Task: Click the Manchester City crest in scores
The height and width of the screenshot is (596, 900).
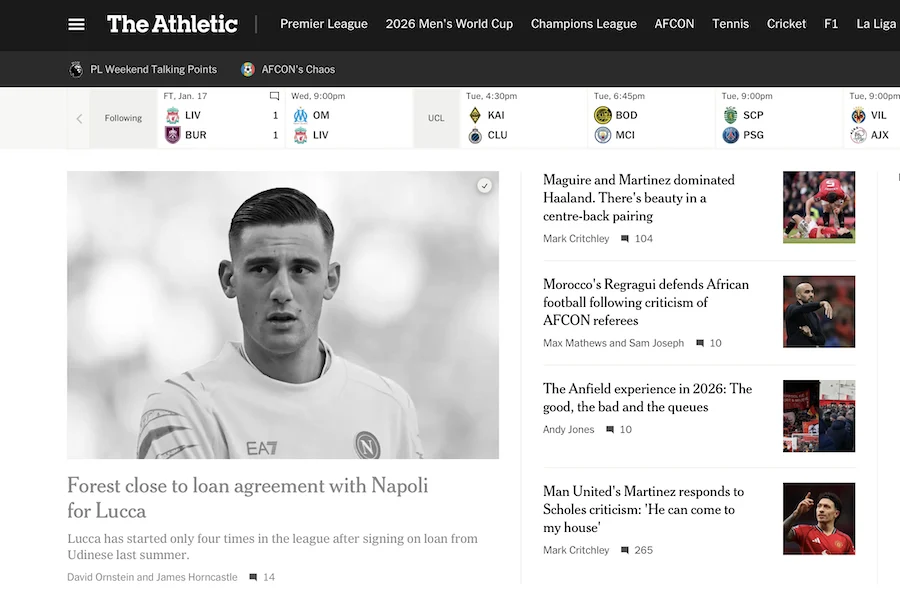Action: pos(602,135)
